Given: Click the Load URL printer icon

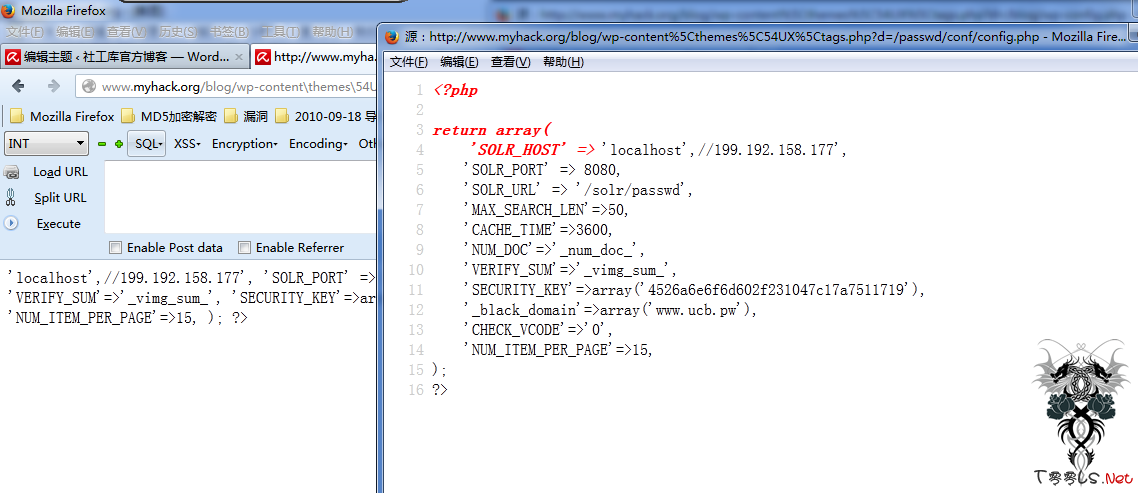Looking at the screenshot, I should (x=11, y=172).
